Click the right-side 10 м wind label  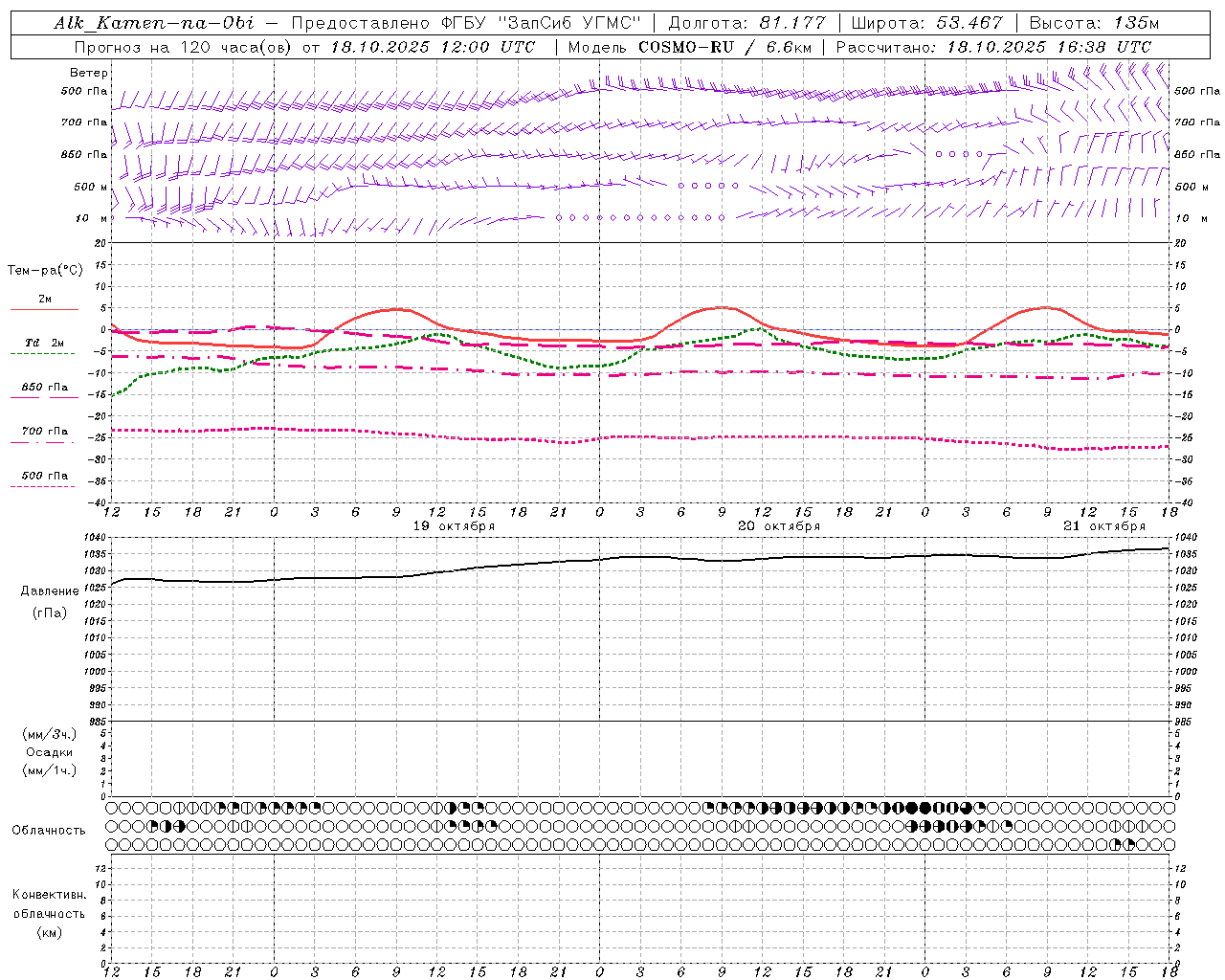[x=1192, y=218]
